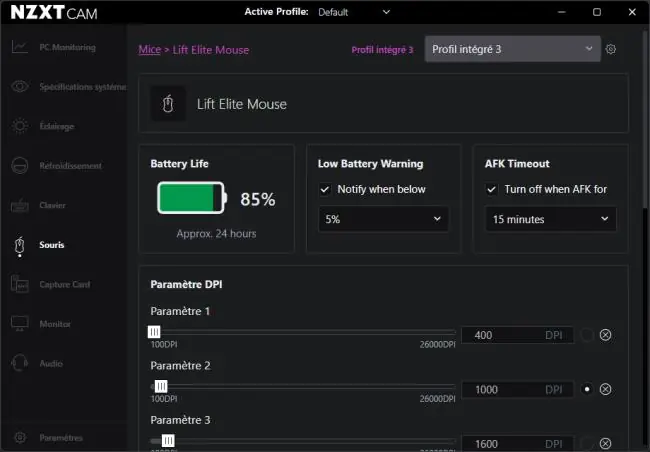
Task: Uncheck Notify when below checkbox
Action: tap(325, 190)
